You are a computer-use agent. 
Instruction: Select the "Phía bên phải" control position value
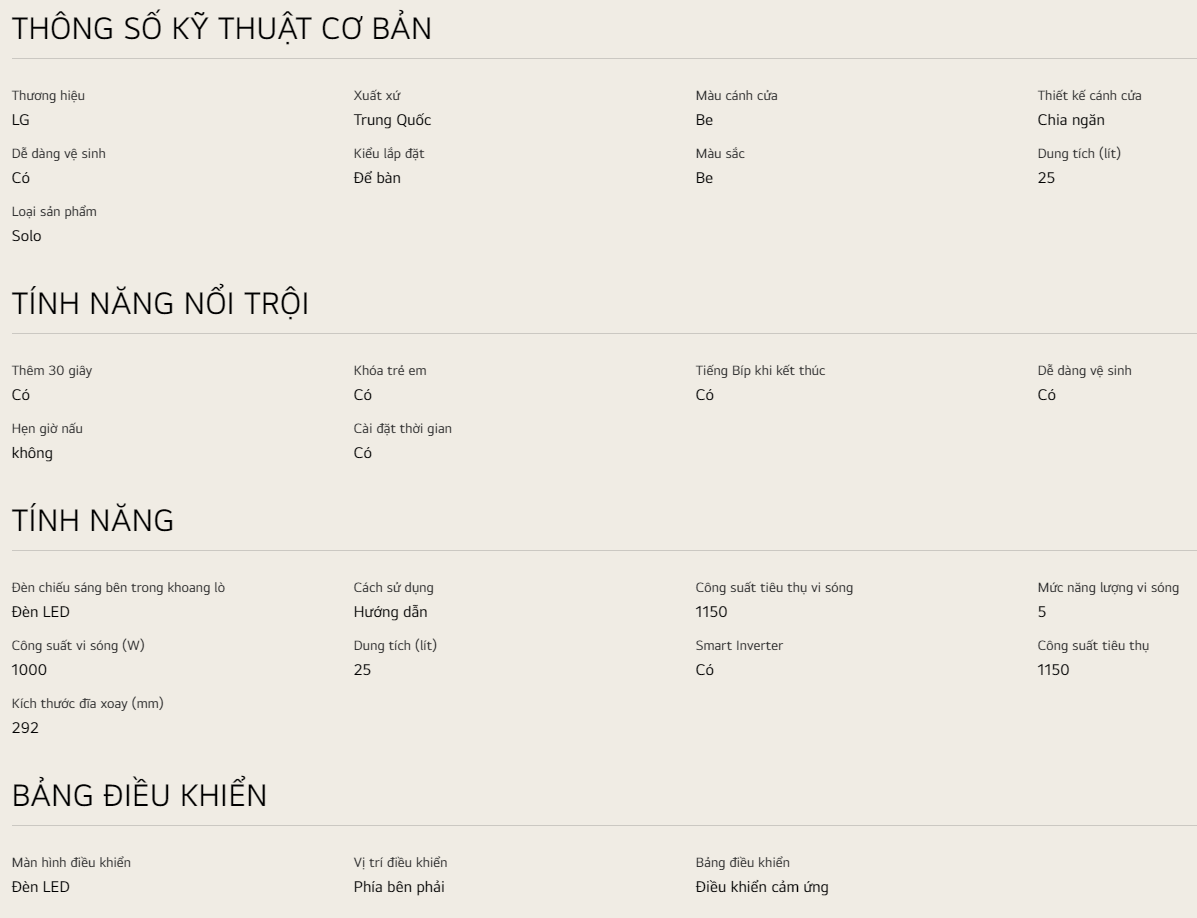400,887
